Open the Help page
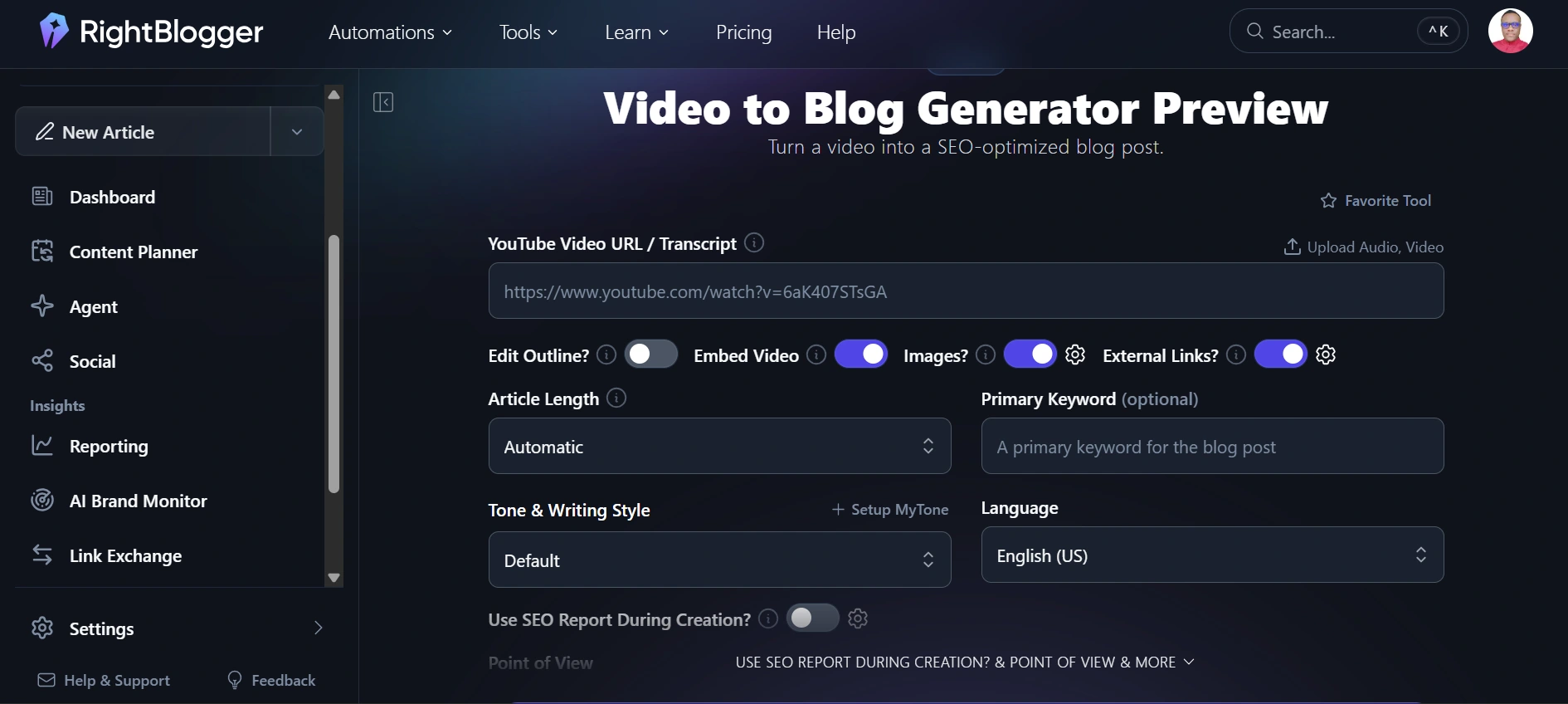Image resolution: width=1568 pixels, height=704 pixels. (836, 32)
